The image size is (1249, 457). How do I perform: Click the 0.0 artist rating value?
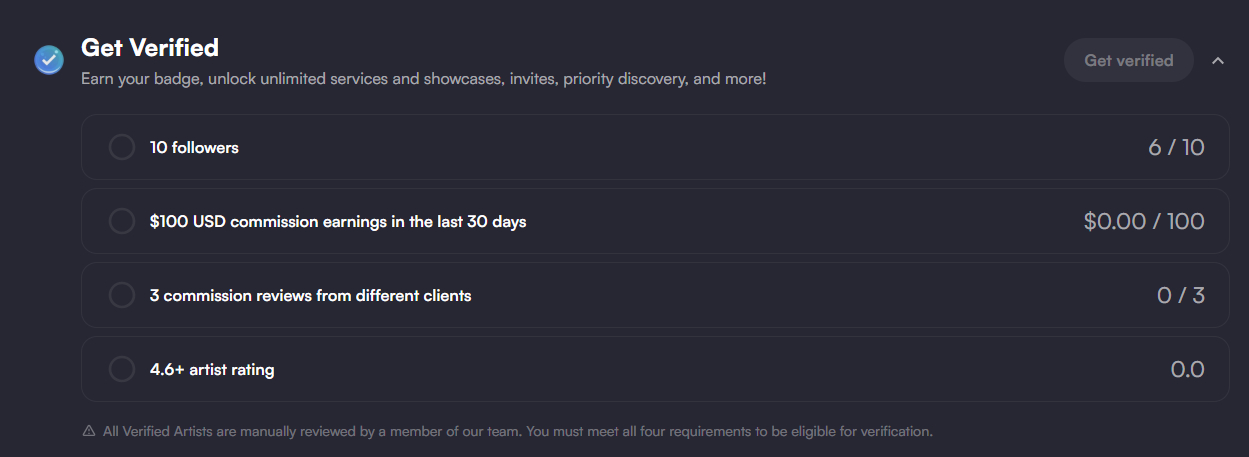(1187, 369)
